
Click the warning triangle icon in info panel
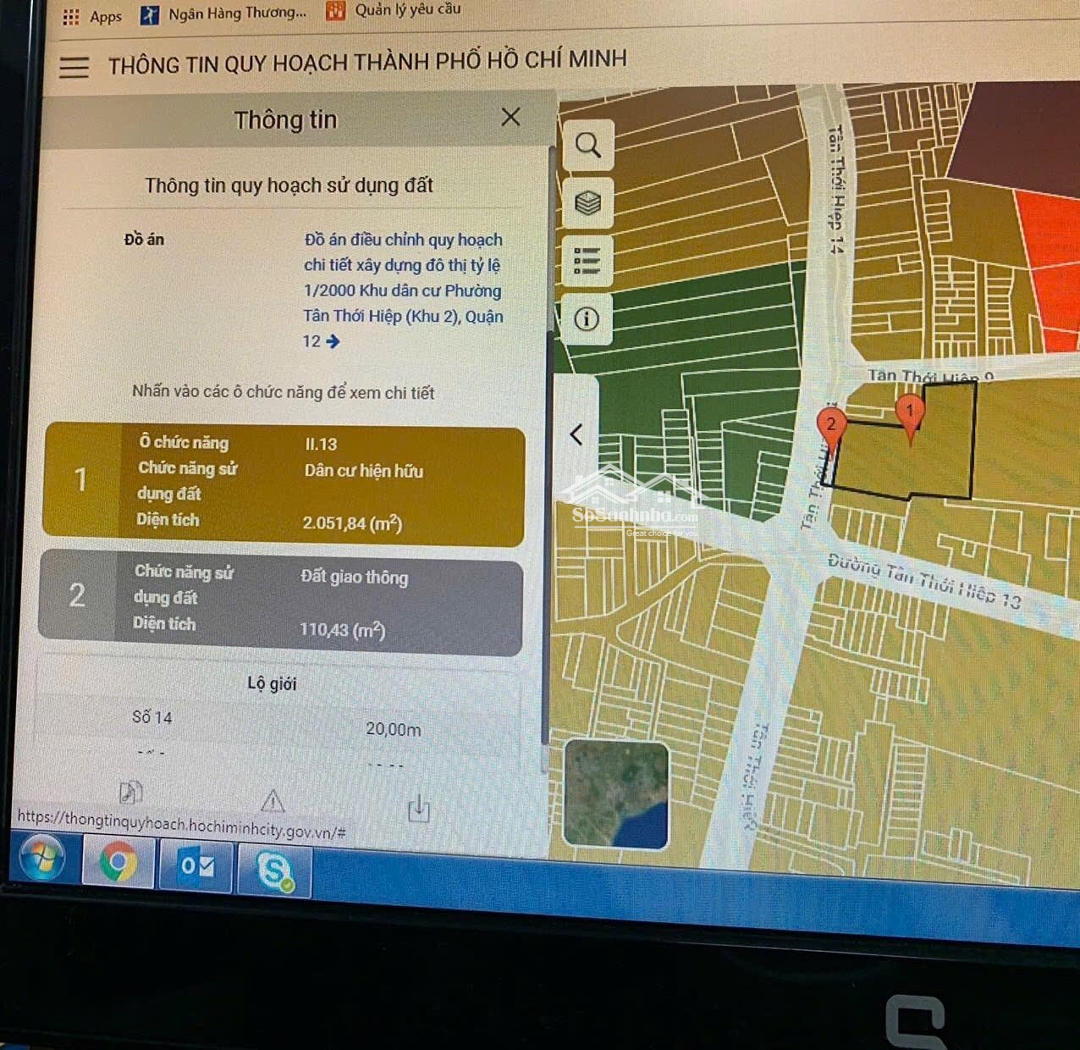pos(273,801)
